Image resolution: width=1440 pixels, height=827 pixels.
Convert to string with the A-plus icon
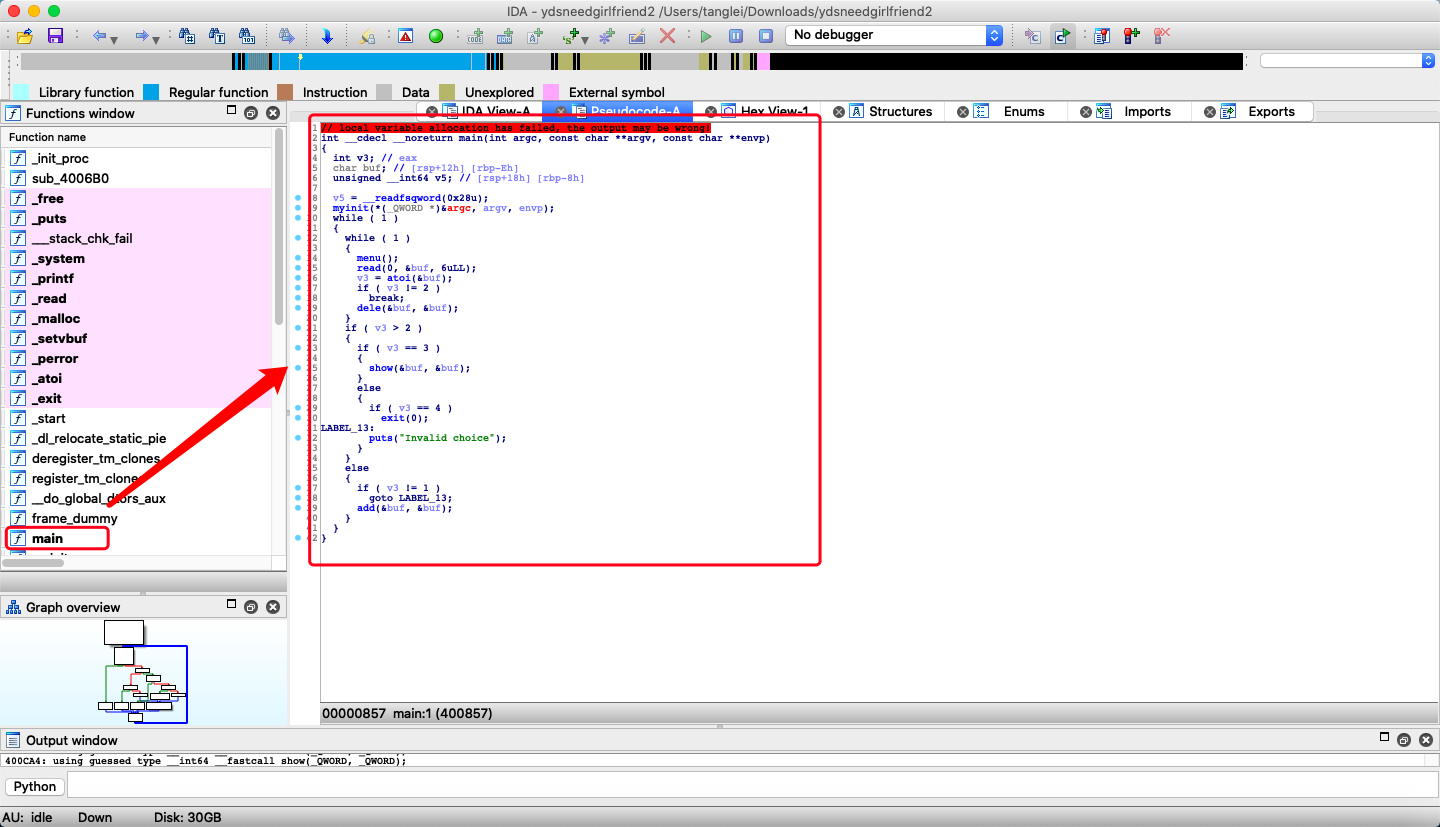(535, 36)
